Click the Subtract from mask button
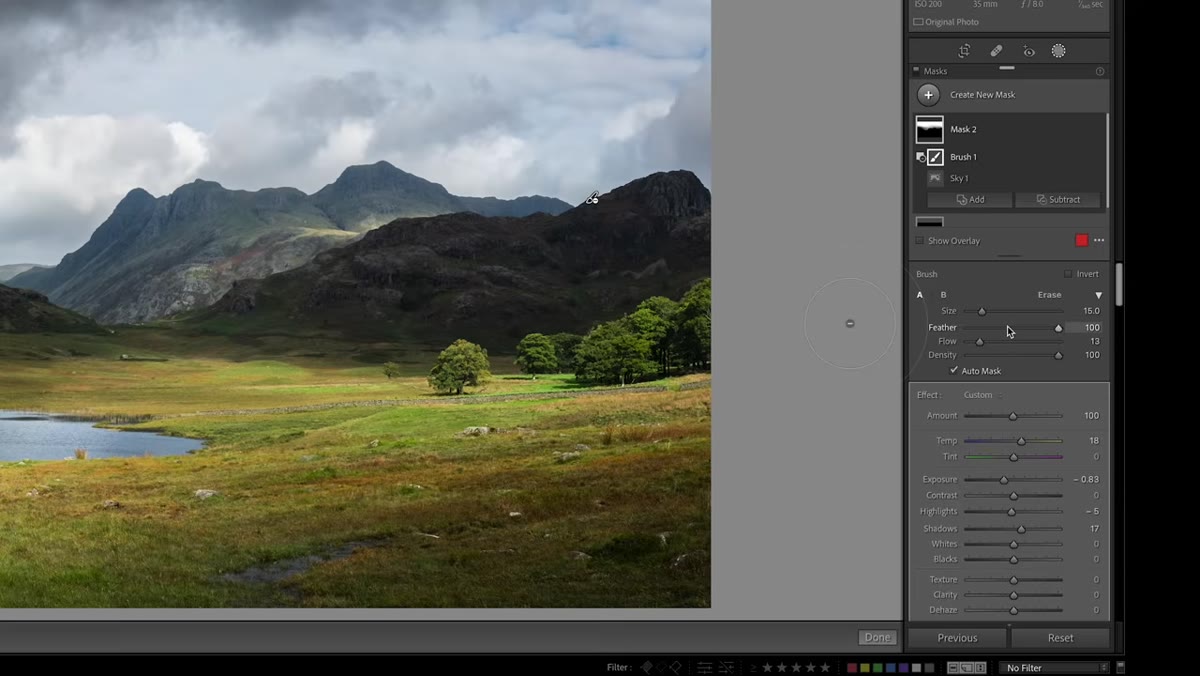This screenshot has height=676, width=1200. tap(1058, 200)
